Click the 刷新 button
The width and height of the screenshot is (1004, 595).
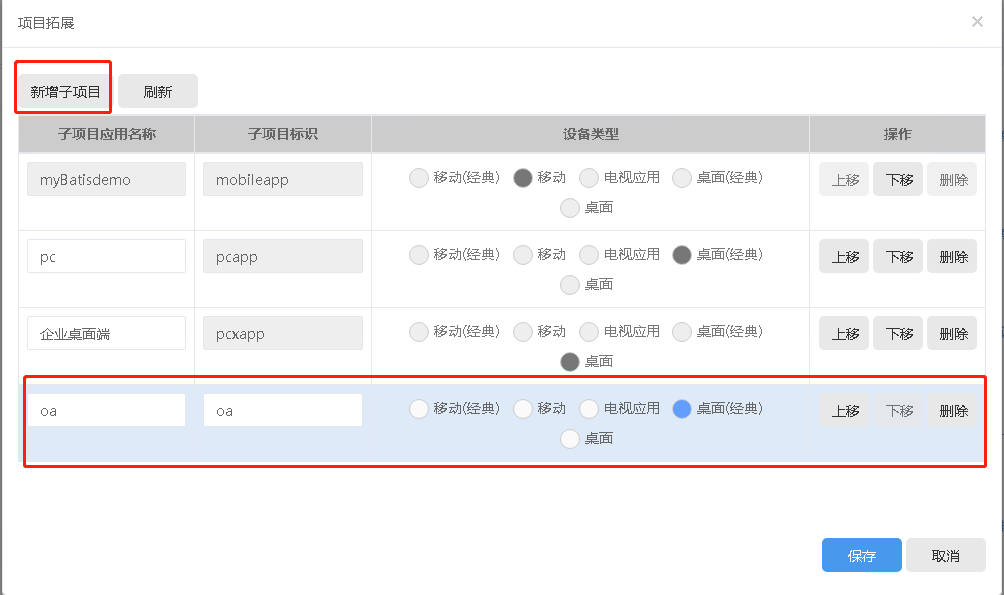[x=158, y=92]
